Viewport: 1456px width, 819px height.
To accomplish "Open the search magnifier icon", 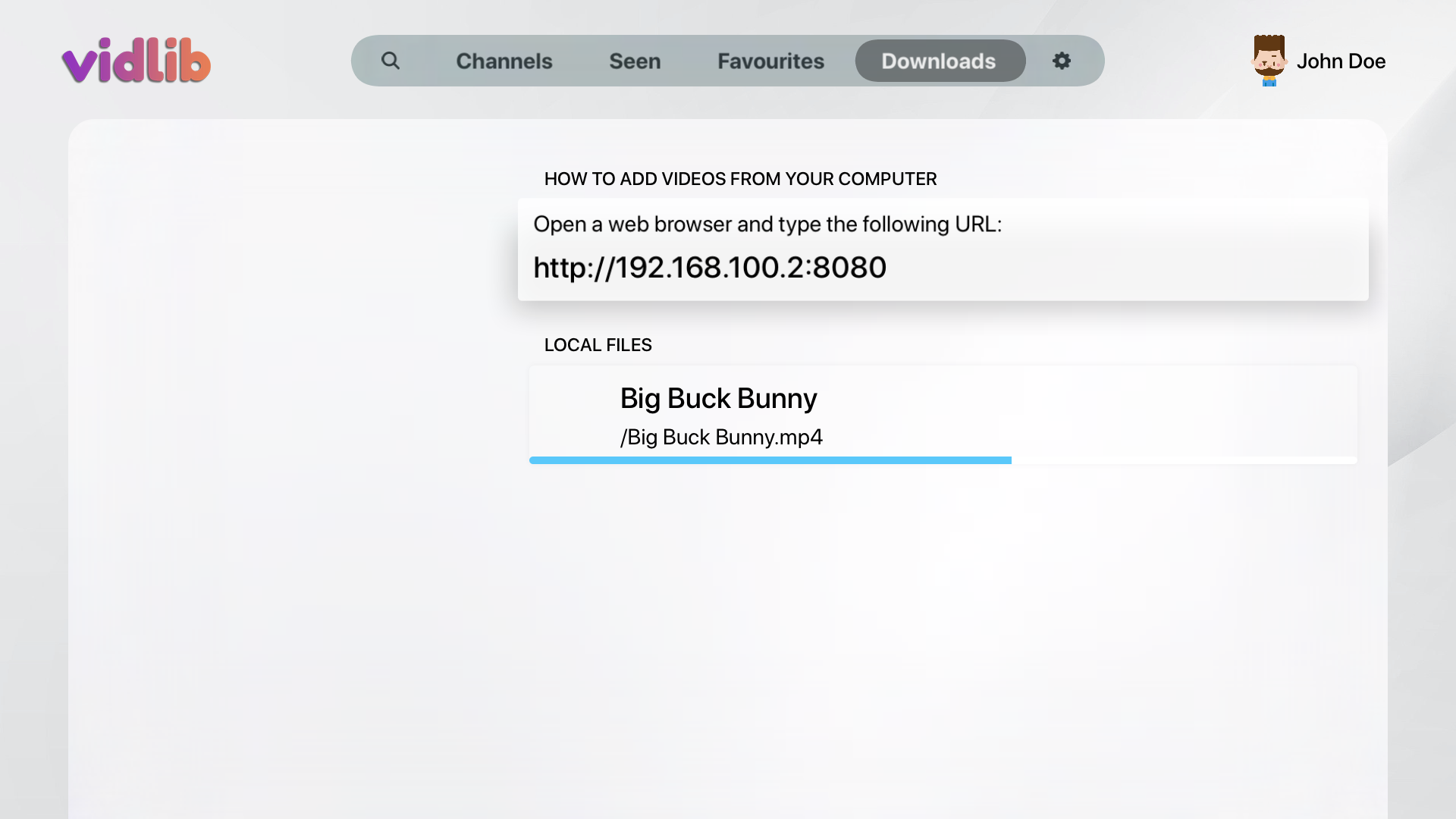I will point(390,61).
